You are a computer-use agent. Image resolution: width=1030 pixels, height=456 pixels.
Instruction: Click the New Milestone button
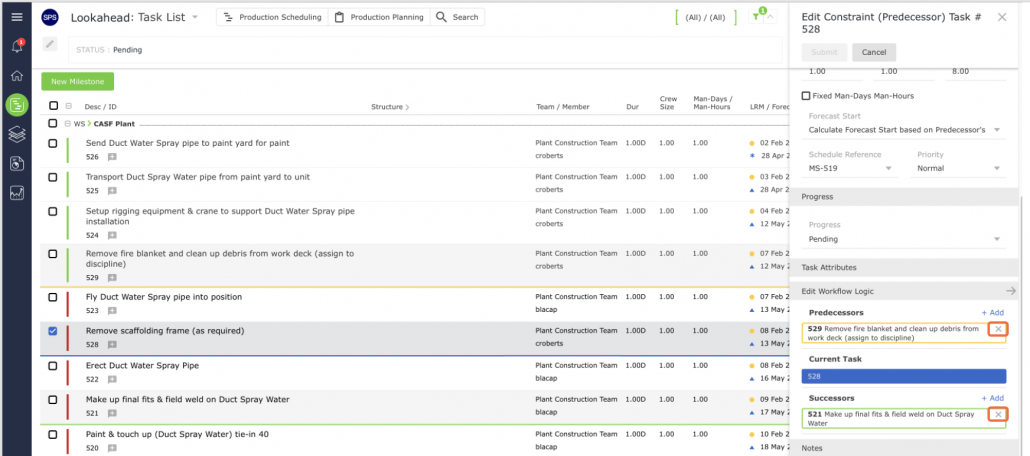pos(78,81)
